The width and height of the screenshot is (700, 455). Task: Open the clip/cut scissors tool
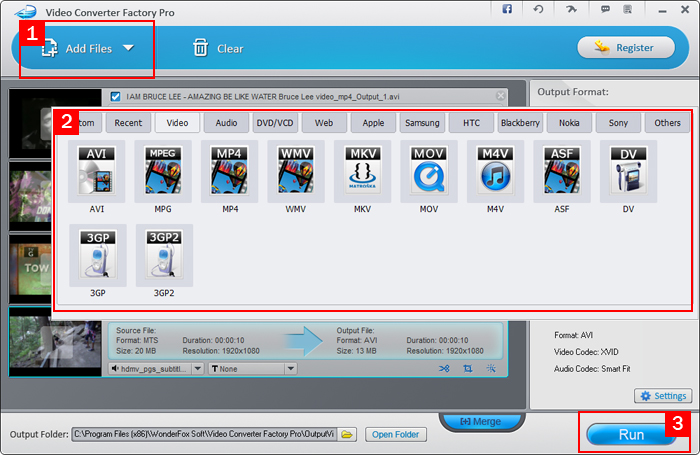coord(444,368)
